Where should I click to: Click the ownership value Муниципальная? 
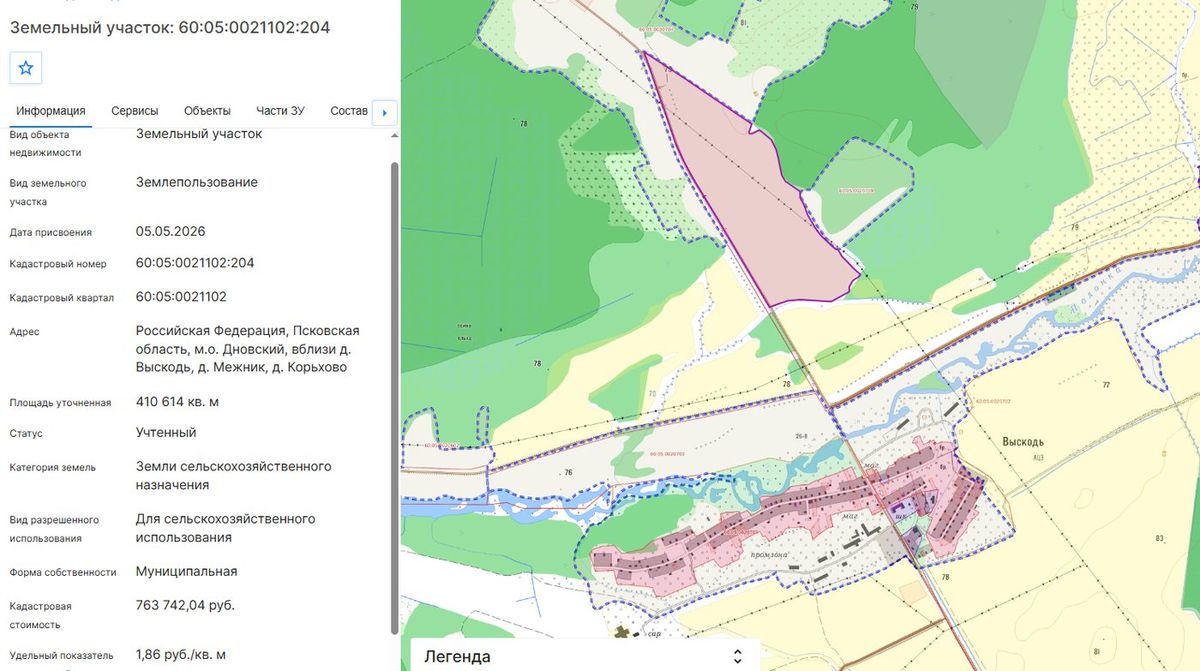coord(187,572)
